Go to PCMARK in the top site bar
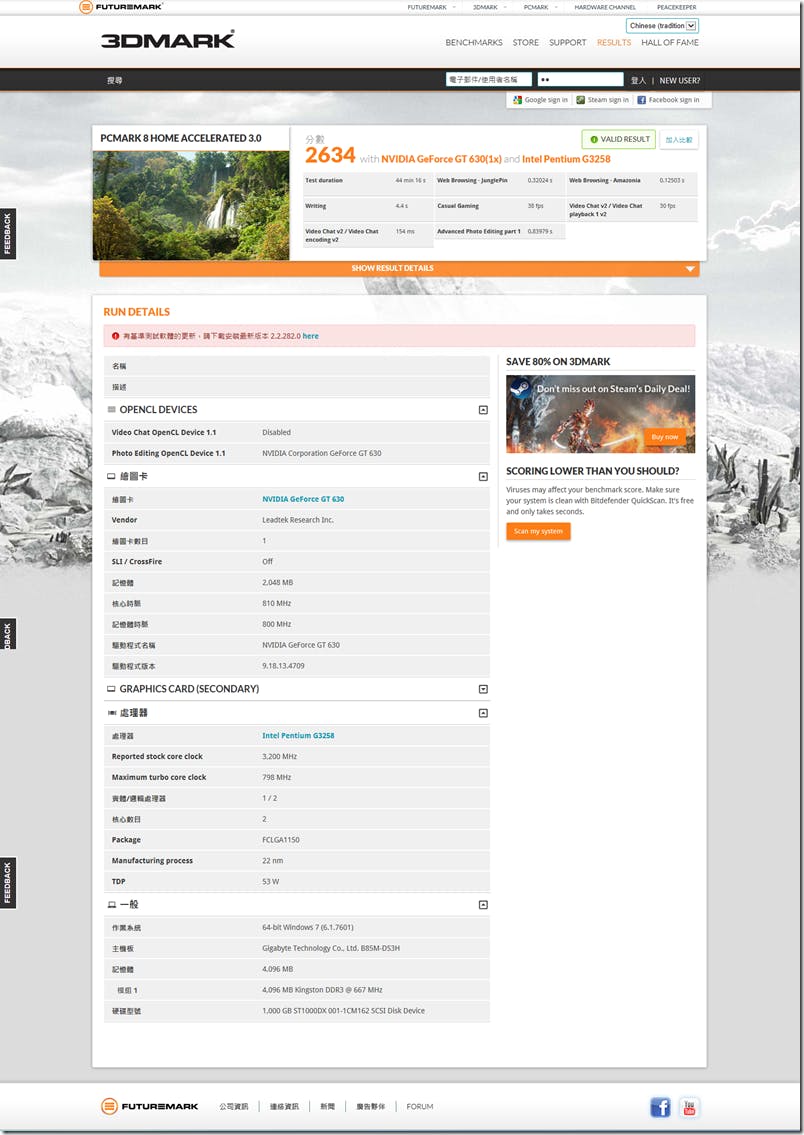 click(536, 7)
